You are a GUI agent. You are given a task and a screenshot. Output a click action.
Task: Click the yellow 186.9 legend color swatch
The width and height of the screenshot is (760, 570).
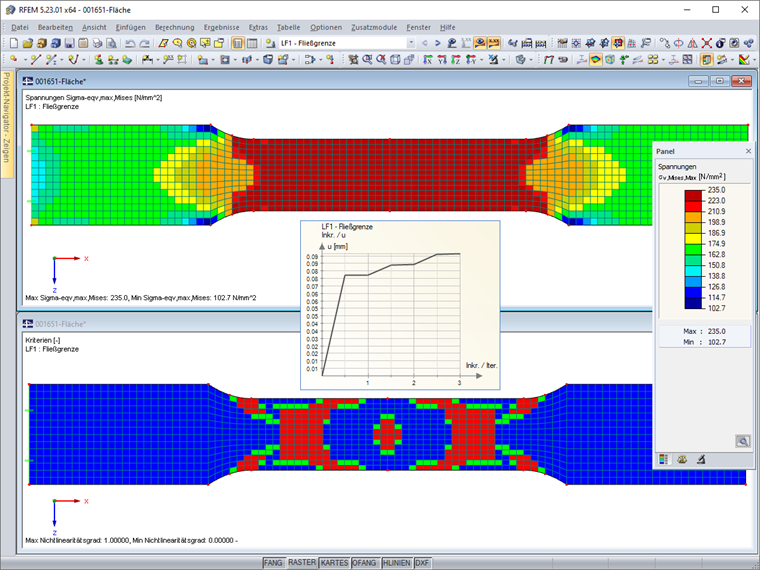pyautogui.click(x=693, y=238)
